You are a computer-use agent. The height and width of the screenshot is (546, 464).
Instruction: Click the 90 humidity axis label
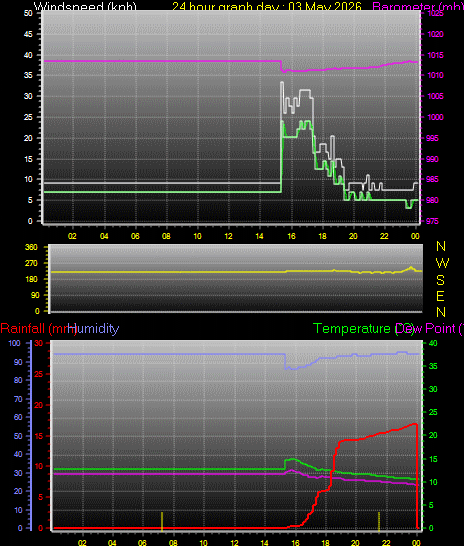[x=17, y=362]
